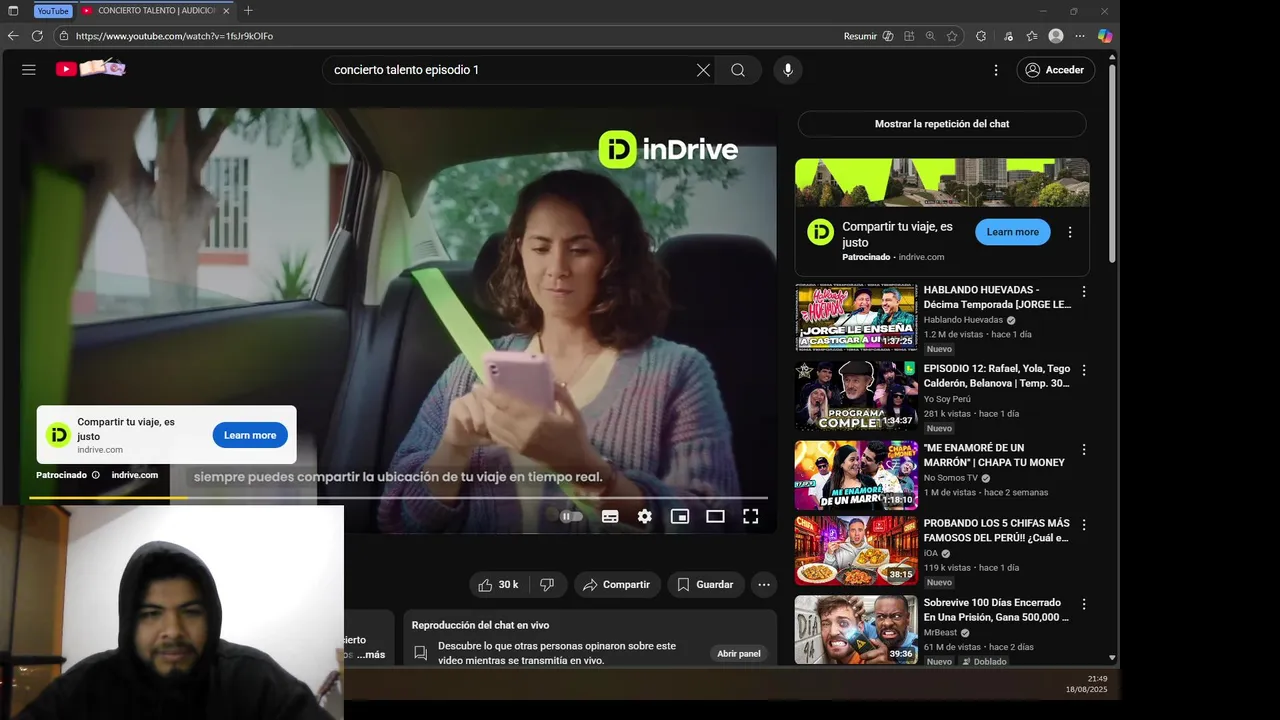The image size is (1280, 720).
Task: Open browser favorites list icon
Action: (1032, 36)
